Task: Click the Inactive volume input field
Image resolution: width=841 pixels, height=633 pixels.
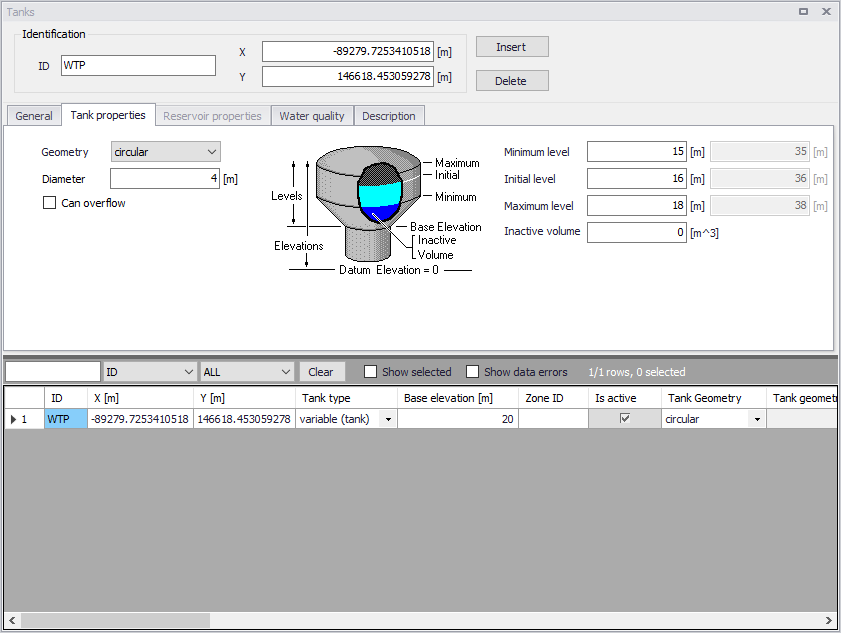Action: (637, 232)
